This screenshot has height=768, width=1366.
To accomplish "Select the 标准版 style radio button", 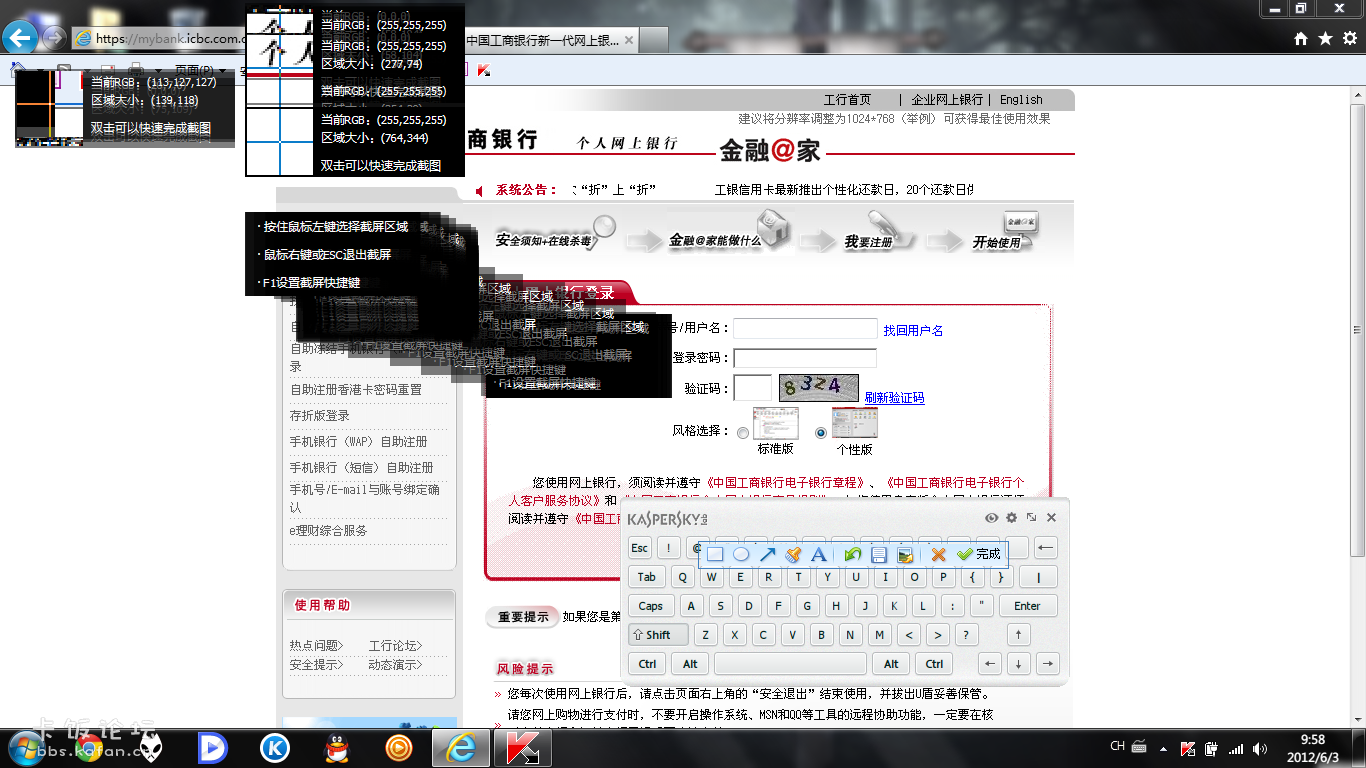I will tap(742, 433).
